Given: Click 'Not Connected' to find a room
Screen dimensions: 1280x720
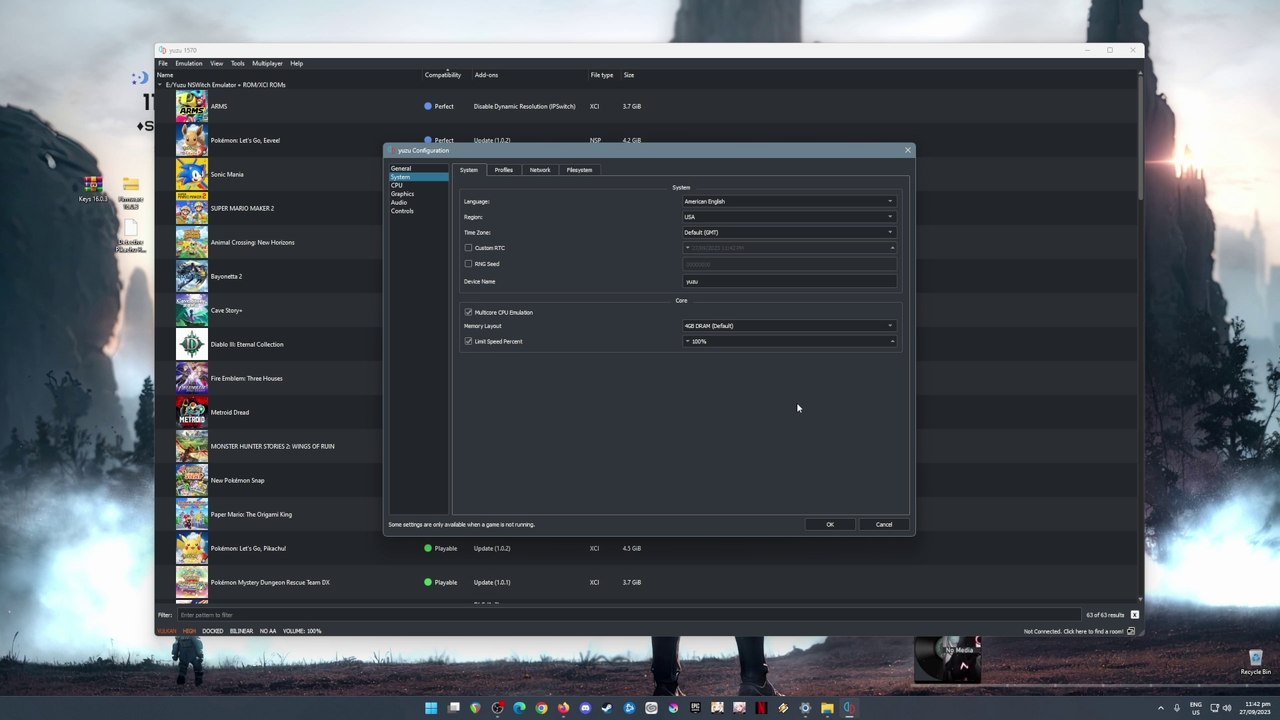Looking at the screenshot, I should [1073, 631].
